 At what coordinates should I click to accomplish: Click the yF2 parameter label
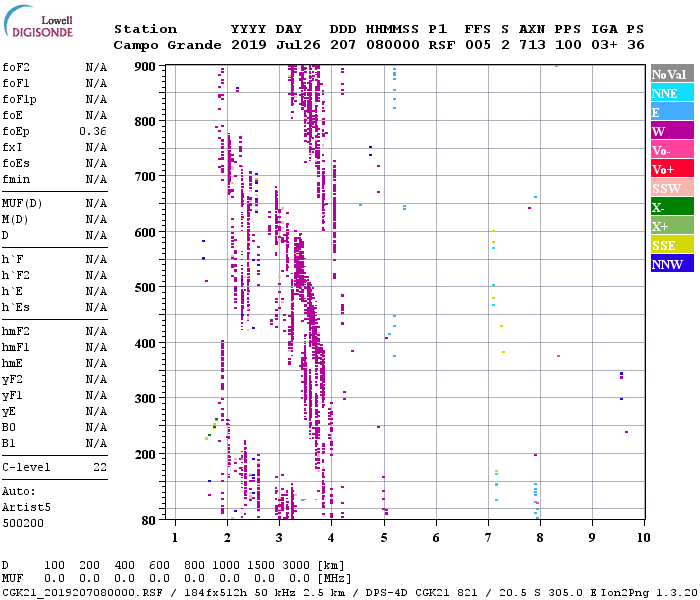coord(12,380)
